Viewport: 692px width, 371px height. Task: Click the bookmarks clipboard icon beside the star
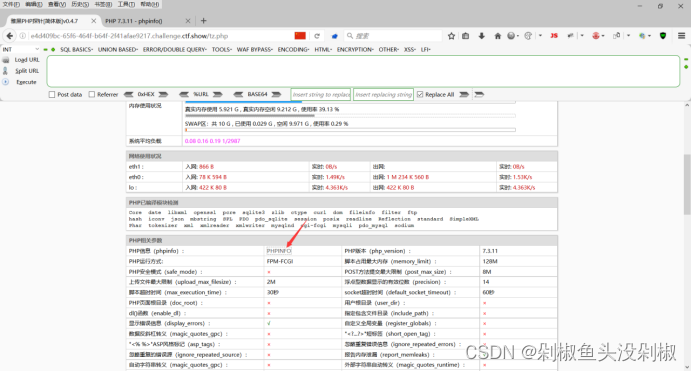[x=466, y=36]
